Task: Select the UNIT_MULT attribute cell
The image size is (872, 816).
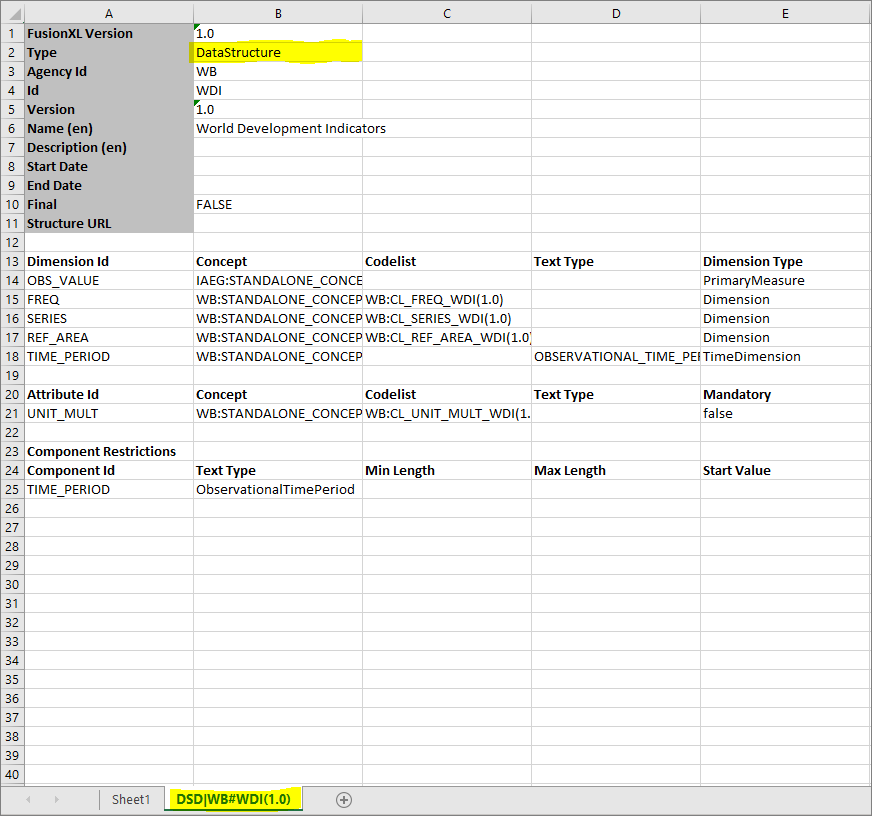Action: [62, 414]
